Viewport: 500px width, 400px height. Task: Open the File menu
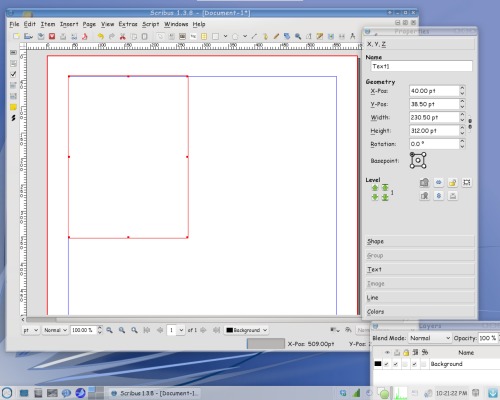(14, 24)
